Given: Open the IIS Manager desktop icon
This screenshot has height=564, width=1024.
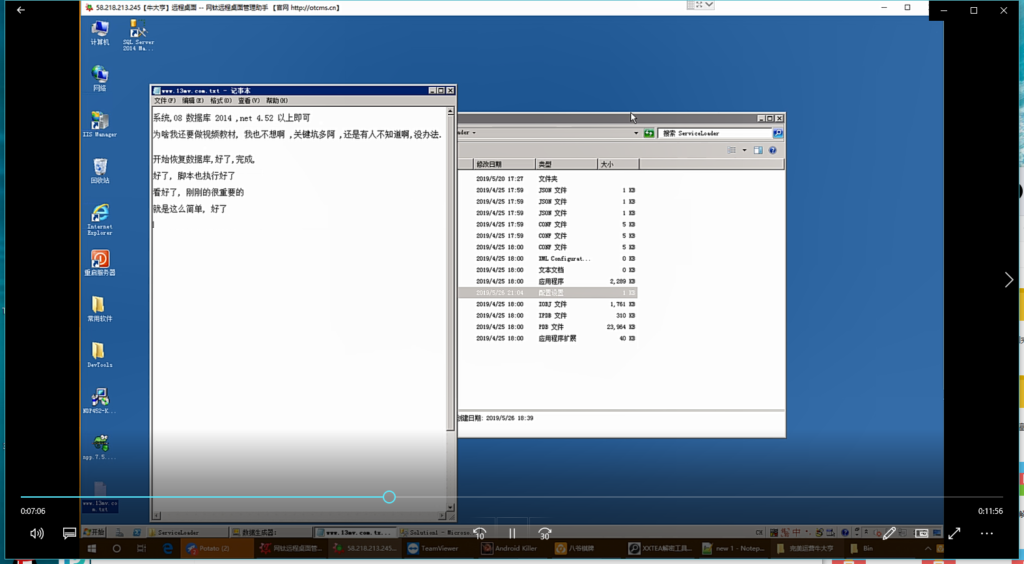Looking at the screenshot, I should click(x=99, y=125).
